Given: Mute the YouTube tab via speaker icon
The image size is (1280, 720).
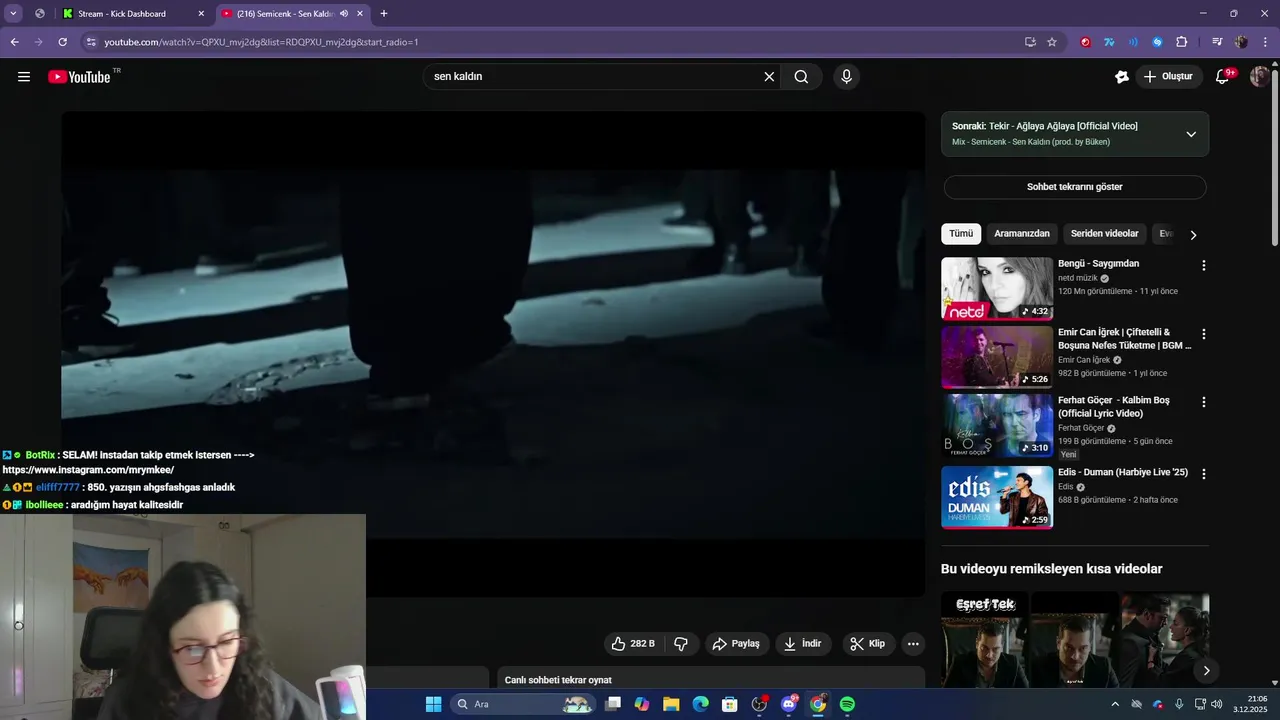Looking at the screenshot, I should [344, 14].
